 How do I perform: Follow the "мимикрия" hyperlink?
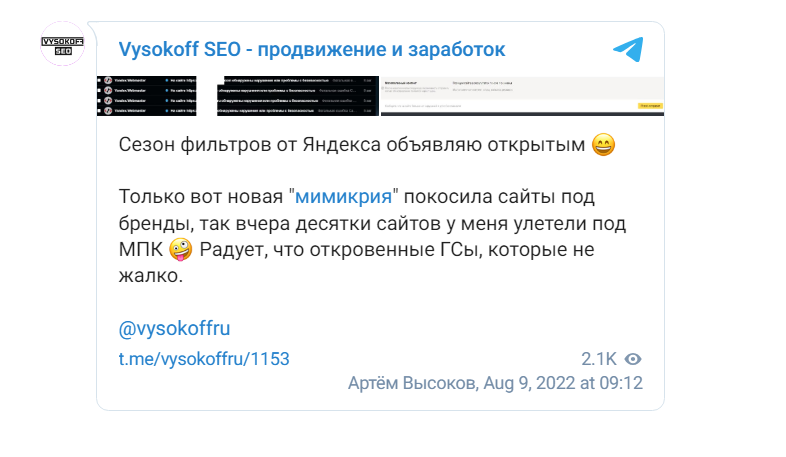point(339,197)
